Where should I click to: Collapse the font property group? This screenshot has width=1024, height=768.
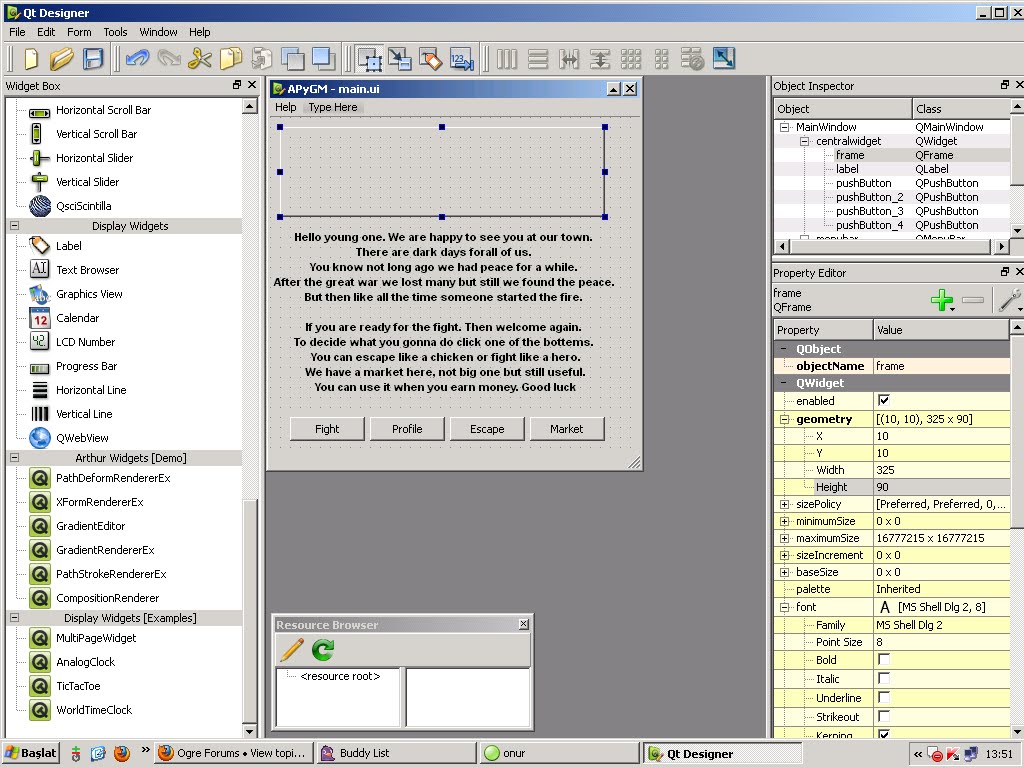784,607
